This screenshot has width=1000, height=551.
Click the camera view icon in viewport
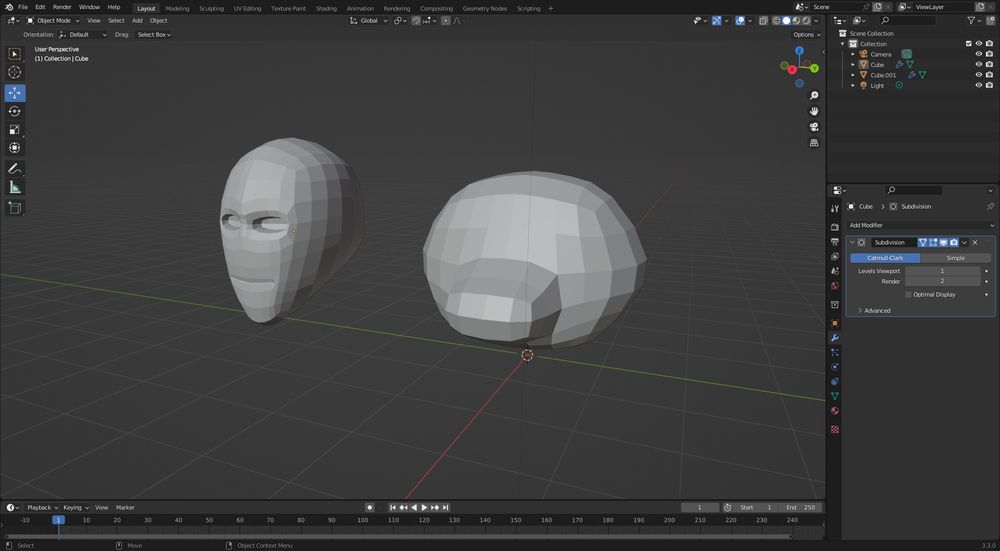coord(814,127)
